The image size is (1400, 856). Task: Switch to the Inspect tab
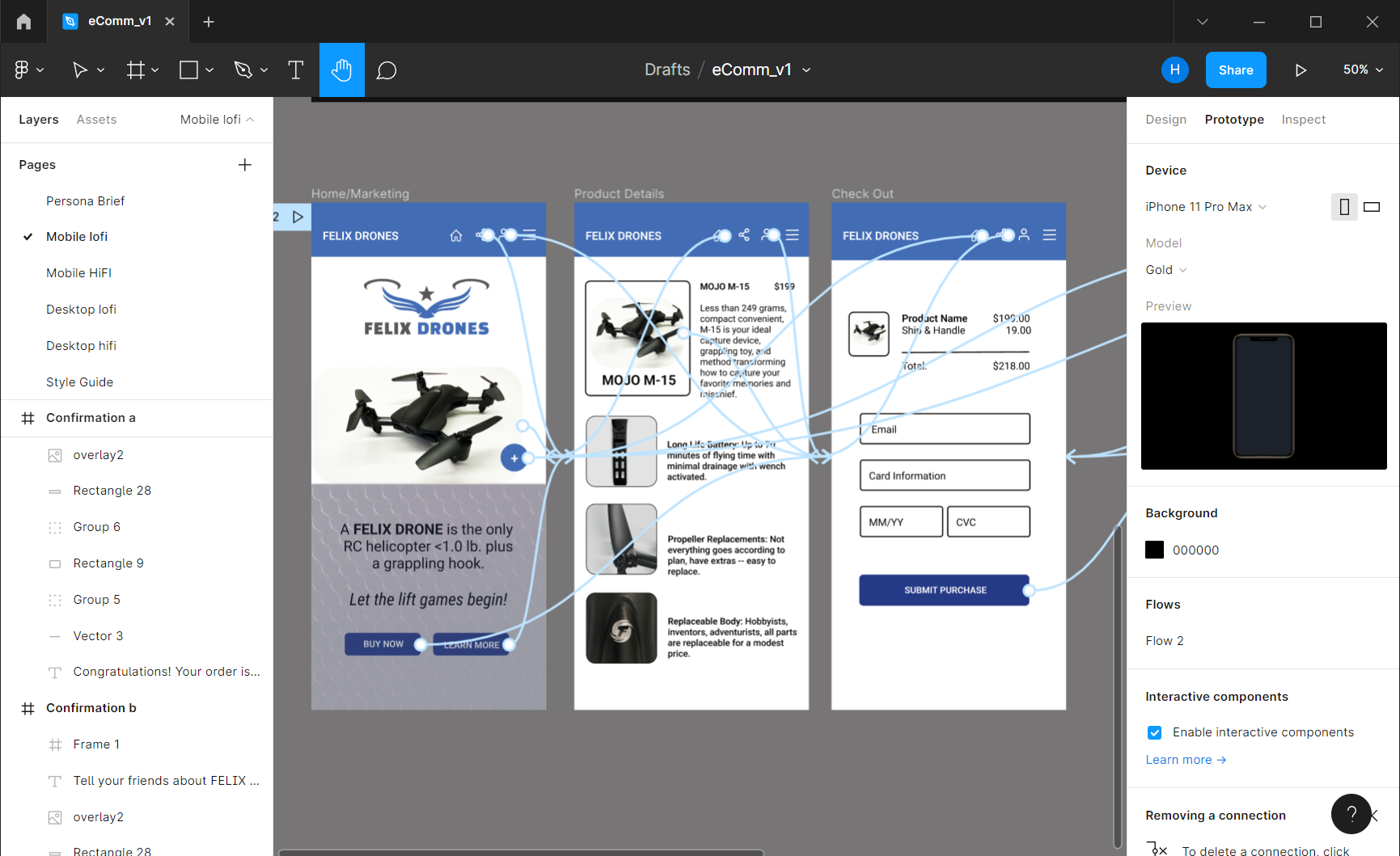pyautogui.click(x=1303, y=120)
